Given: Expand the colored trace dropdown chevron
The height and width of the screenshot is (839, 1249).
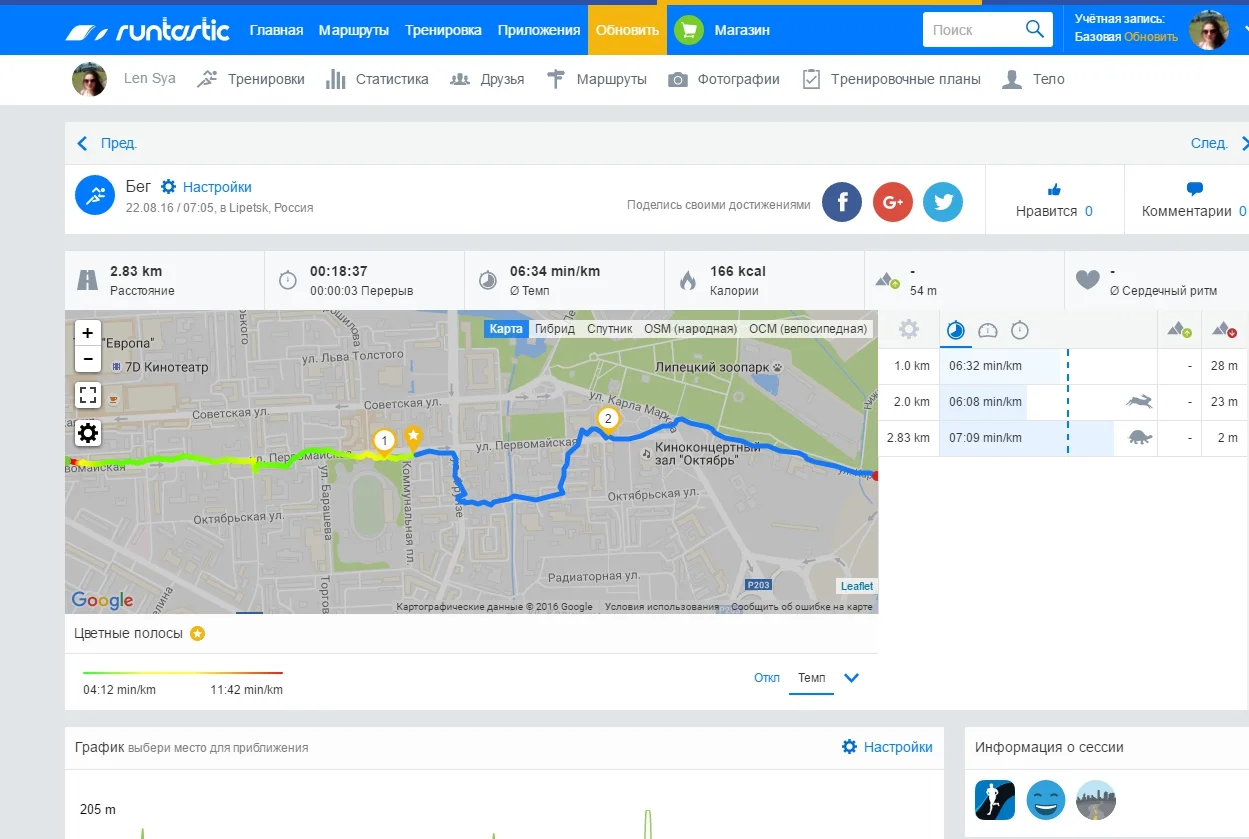Looking at the screenshot, I should [852, 678].
